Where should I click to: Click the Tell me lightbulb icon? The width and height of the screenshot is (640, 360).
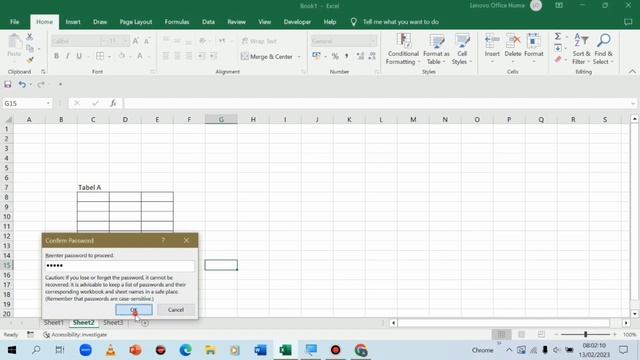353,22
